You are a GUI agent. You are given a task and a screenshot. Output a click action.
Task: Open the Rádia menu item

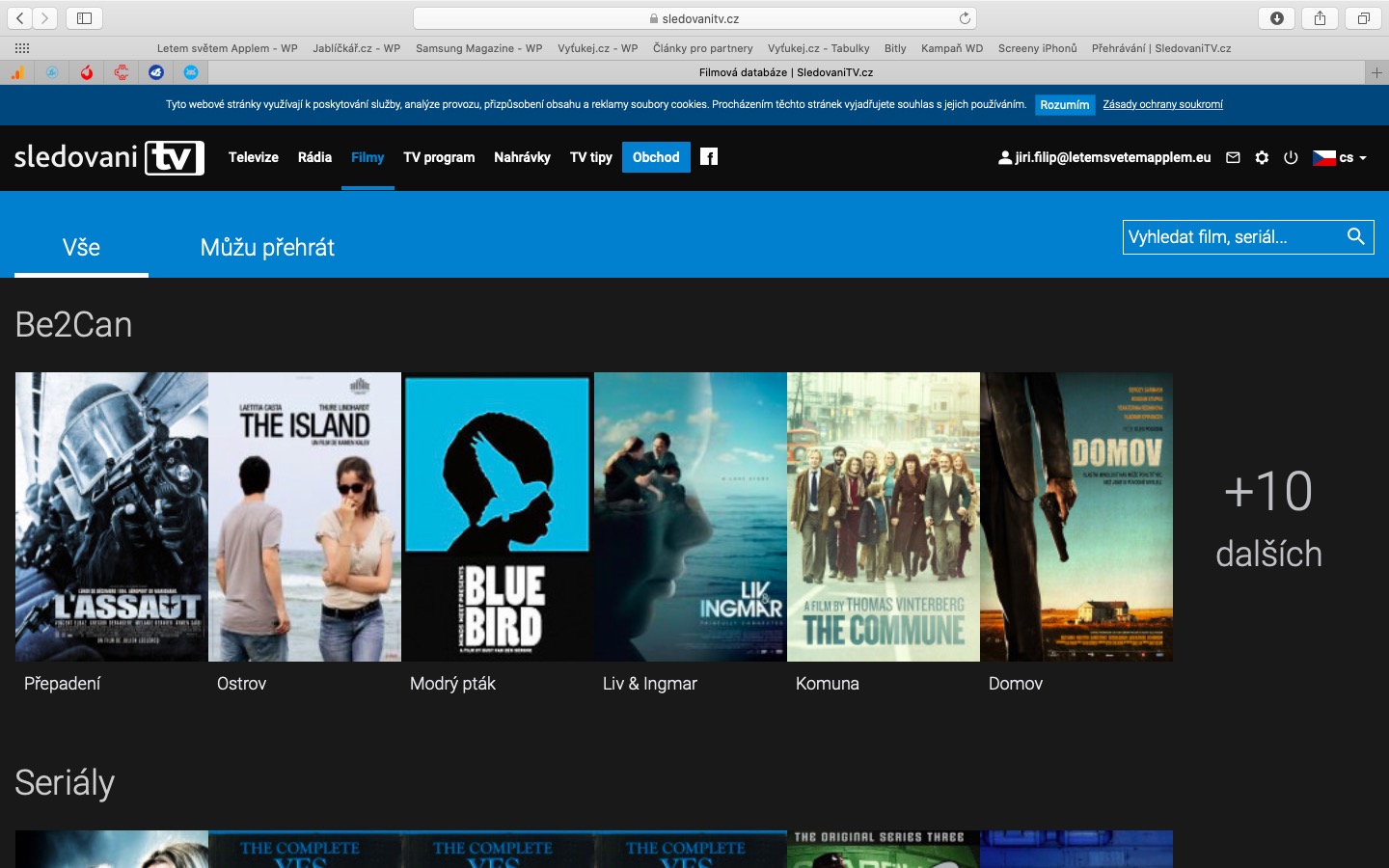coord(314,157)
